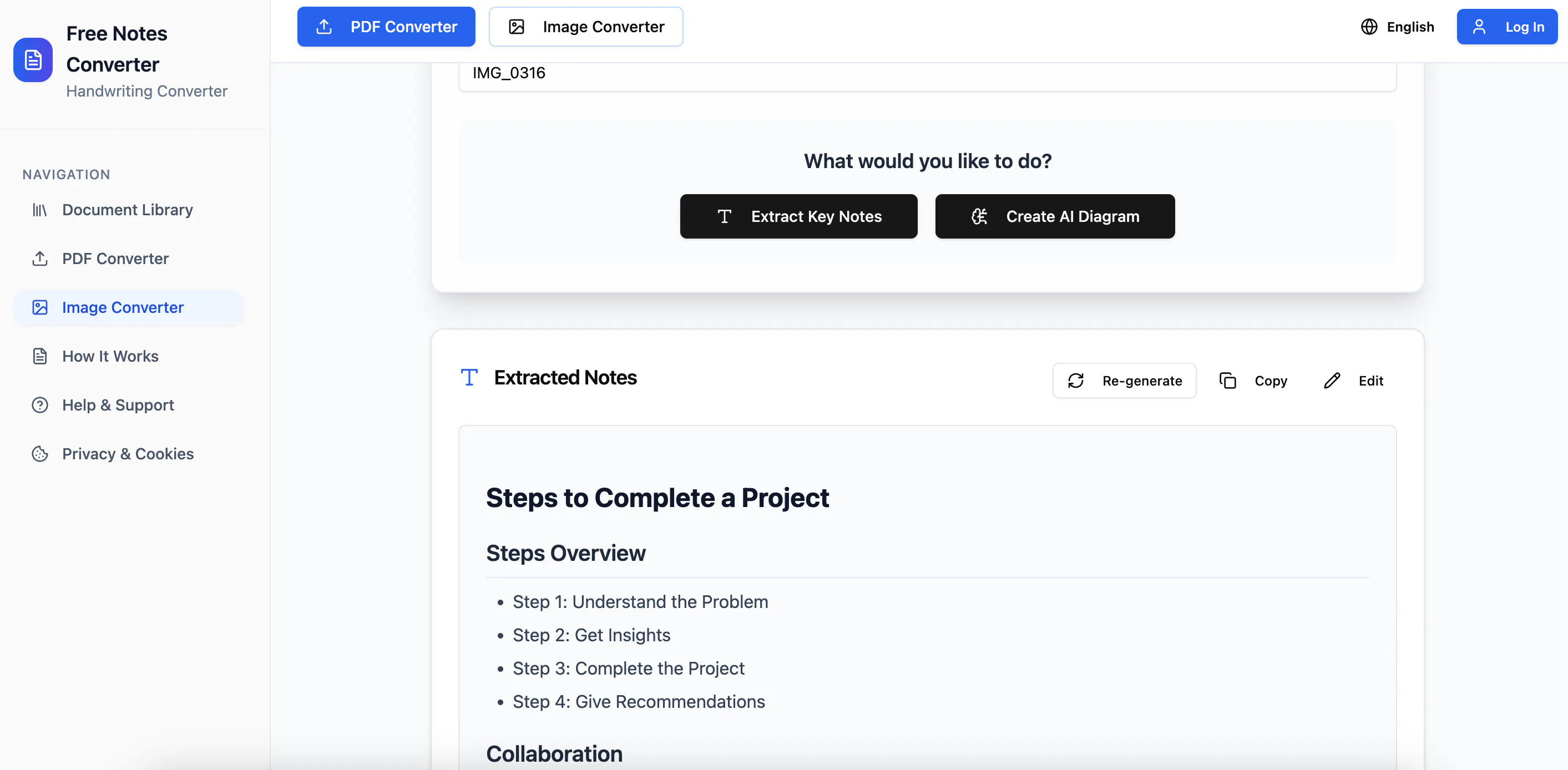Go to PDF Converter in the sidebar
Viewport: 1568px width, 770px height.
click(128, 259)
